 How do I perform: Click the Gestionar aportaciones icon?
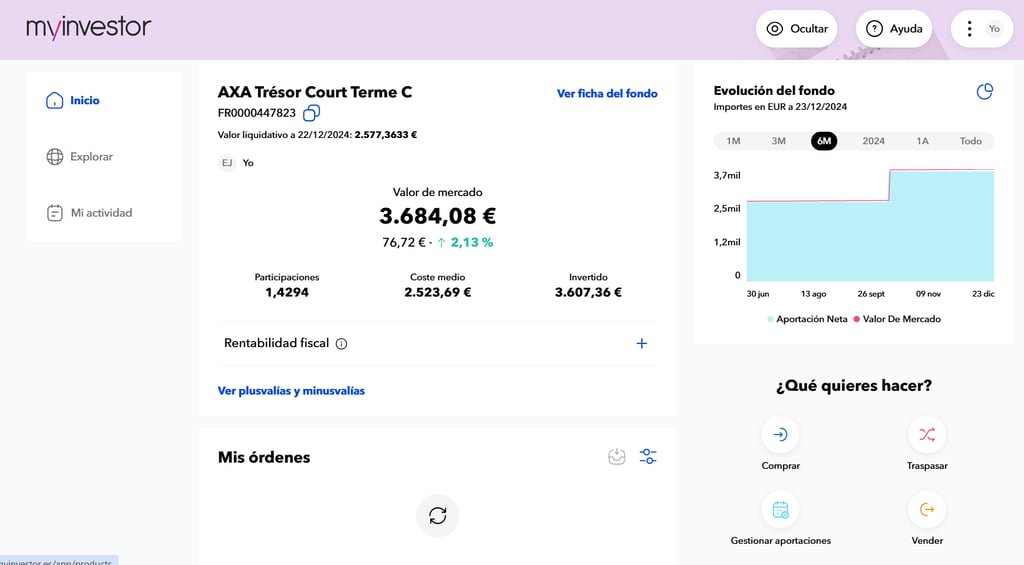780,509
